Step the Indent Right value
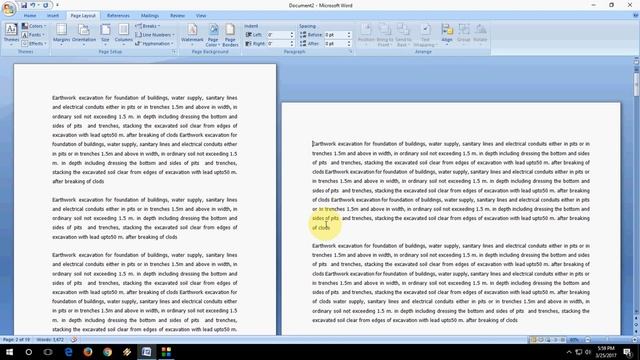640x360 pixels. coord(292,43)
